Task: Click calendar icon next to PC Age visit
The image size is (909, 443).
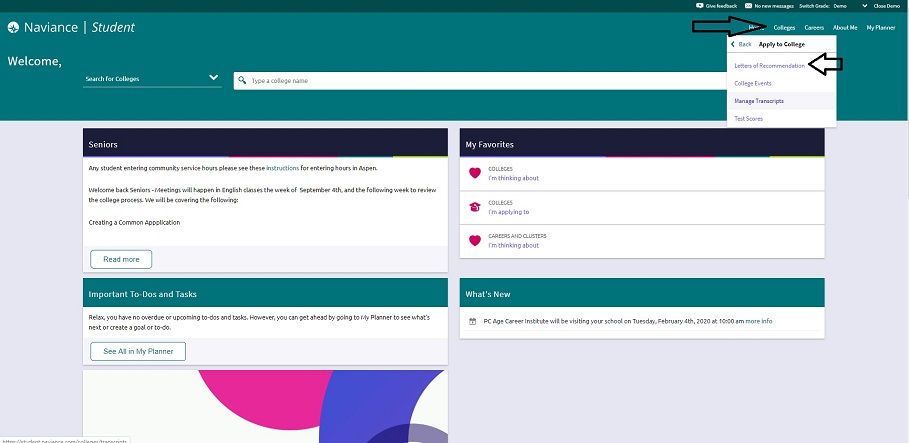Action: click(473, 321)
